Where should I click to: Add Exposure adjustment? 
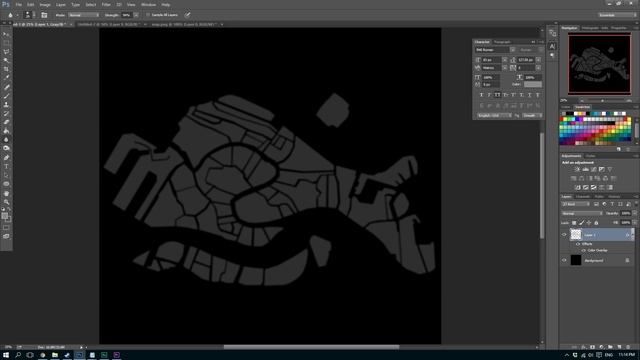[602, 169]
